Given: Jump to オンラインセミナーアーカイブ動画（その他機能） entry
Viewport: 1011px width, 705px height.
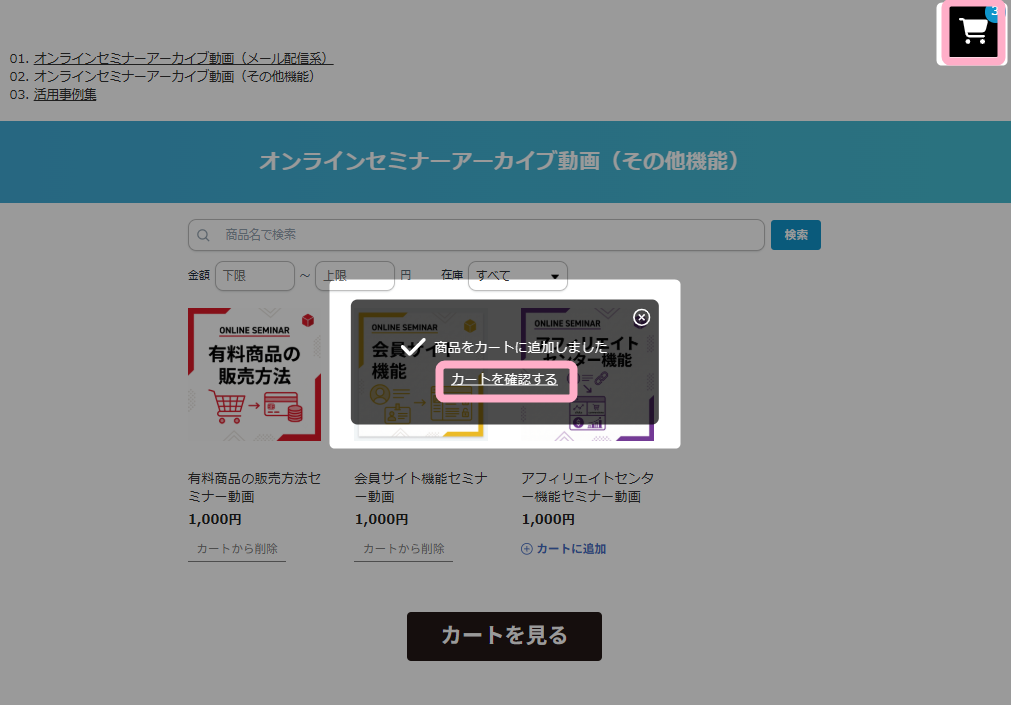Looking at the screenshot, I should click(174, 76).
